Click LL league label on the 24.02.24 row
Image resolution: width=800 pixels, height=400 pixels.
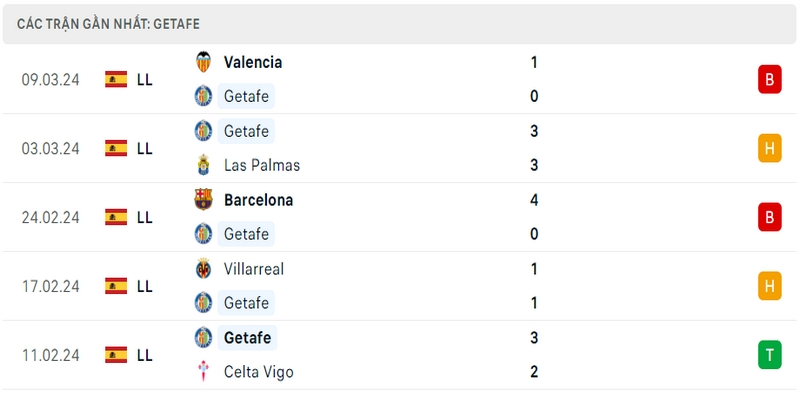pyautogui.click(x=145, y=217)
